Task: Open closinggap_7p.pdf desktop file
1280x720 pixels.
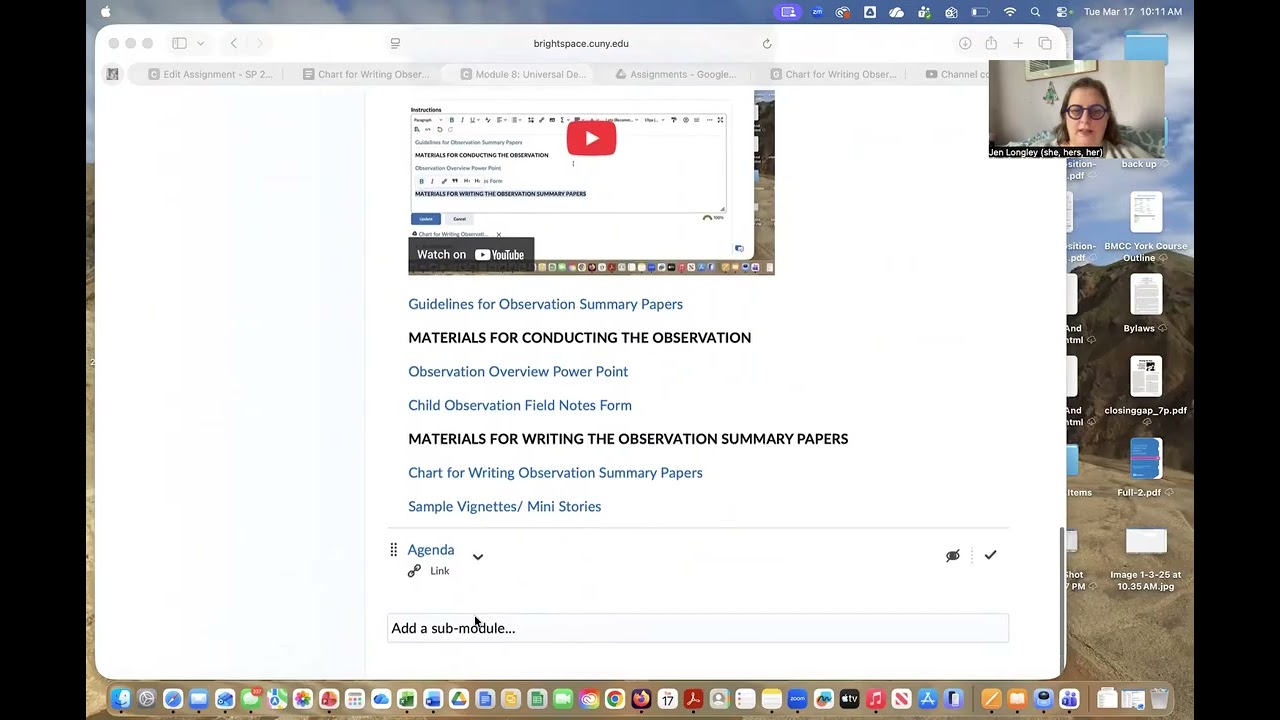Action: 1146,386
